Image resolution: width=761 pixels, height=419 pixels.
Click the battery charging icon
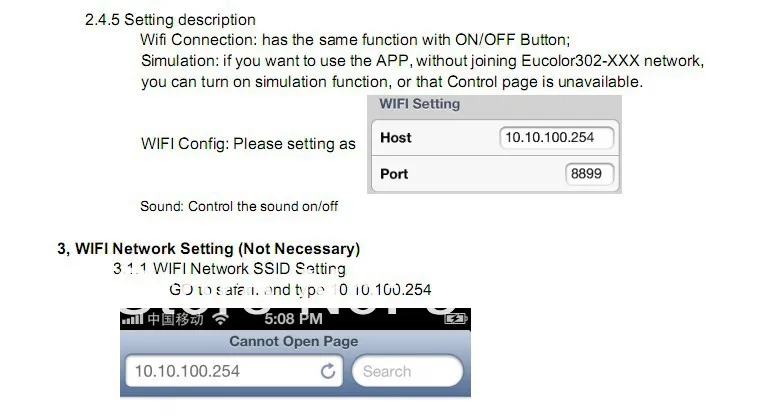click(x=456, y=319)
